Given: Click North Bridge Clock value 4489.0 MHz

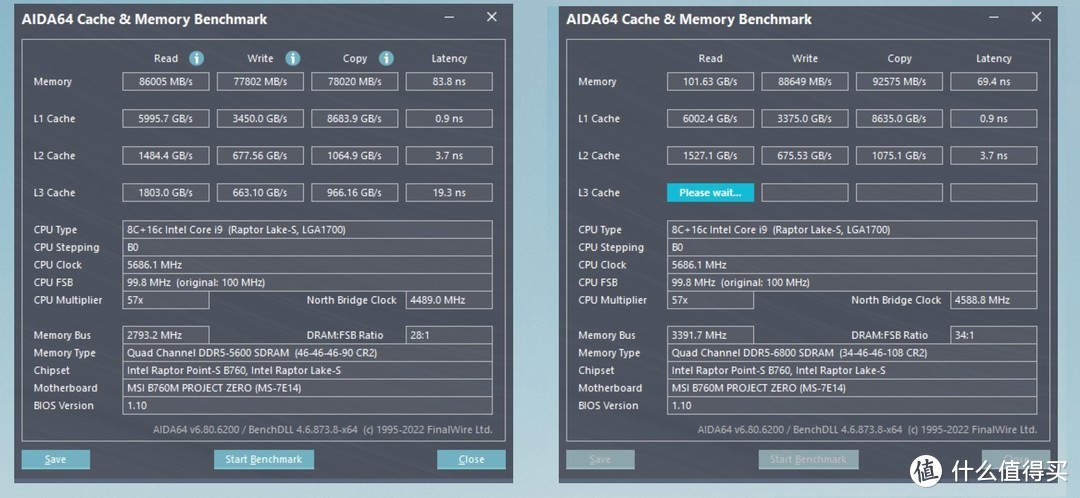Looking at the screenshot, I should [449, 300].
